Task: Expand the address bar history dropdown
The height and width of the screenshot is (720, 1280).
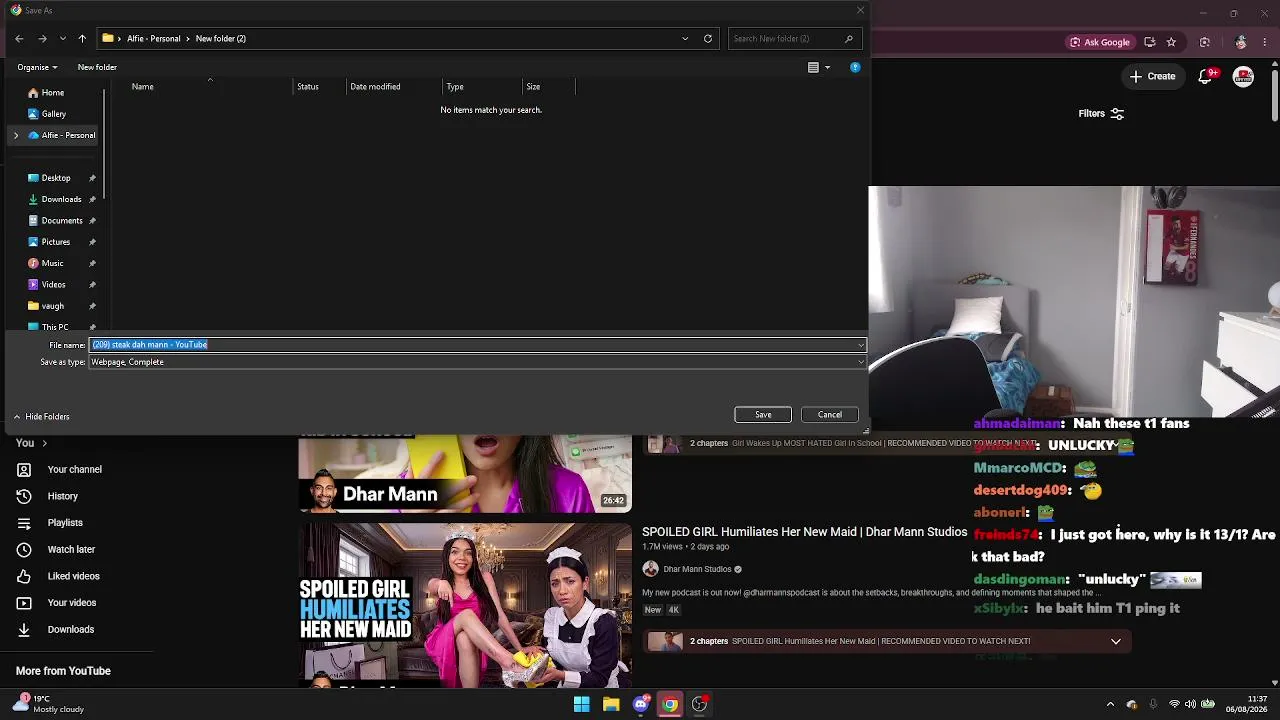Action: coord(685,38)
